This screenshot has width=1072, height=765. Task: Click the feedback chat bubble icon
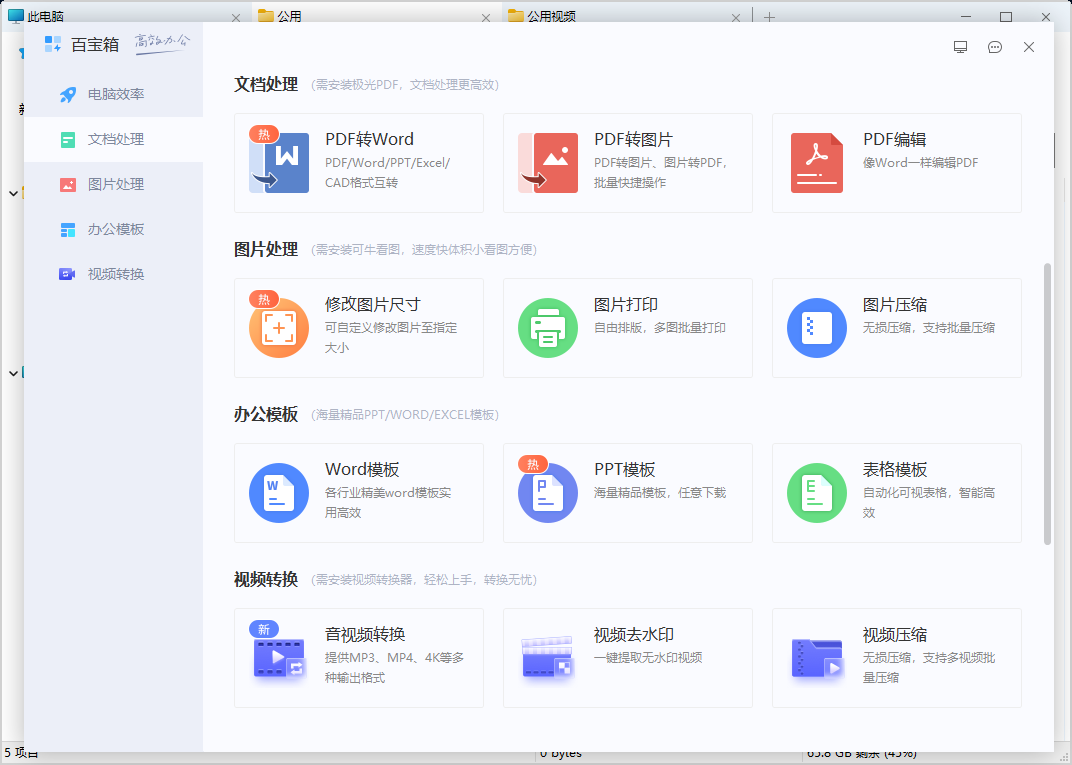pos(995,47)
